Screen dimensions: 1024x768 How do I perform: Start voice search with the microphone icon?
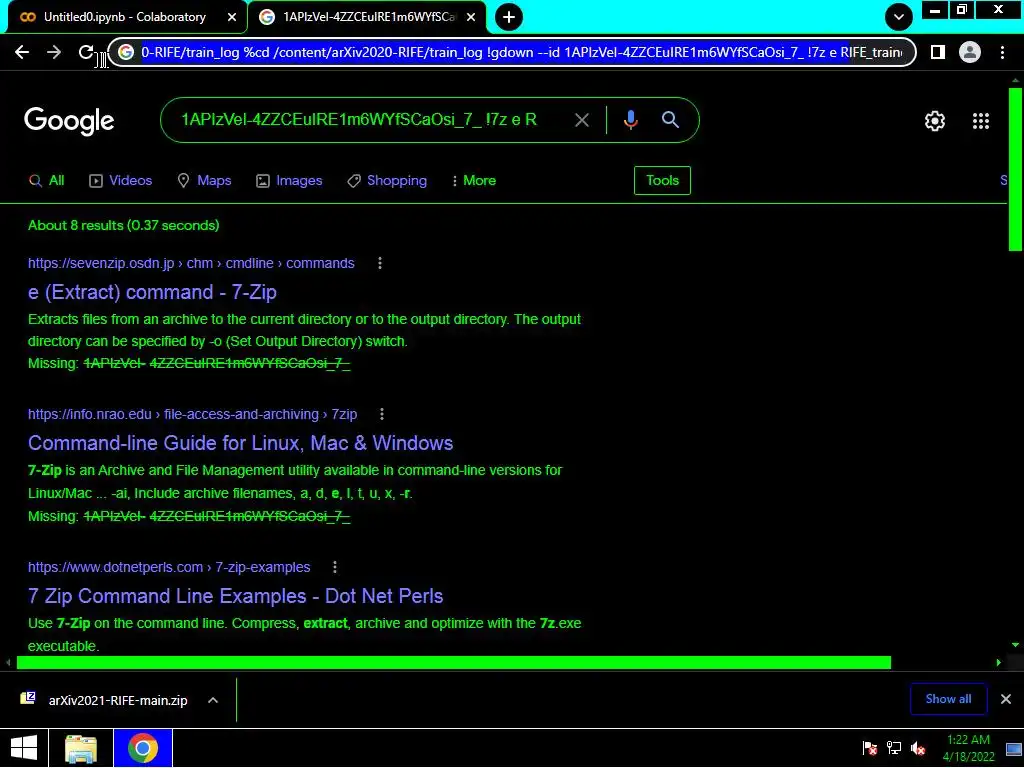pos(630,120)
